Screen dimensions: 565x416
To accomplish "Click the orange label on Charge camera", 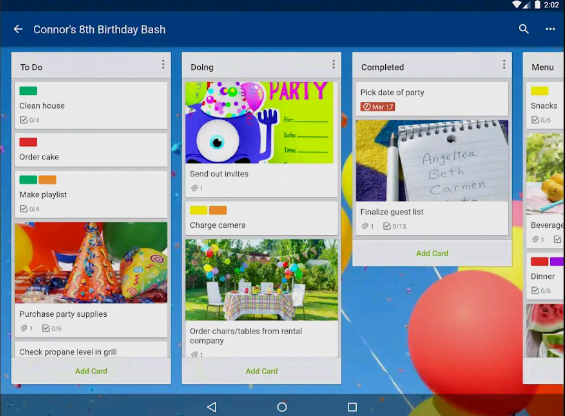I will (218, 210).
